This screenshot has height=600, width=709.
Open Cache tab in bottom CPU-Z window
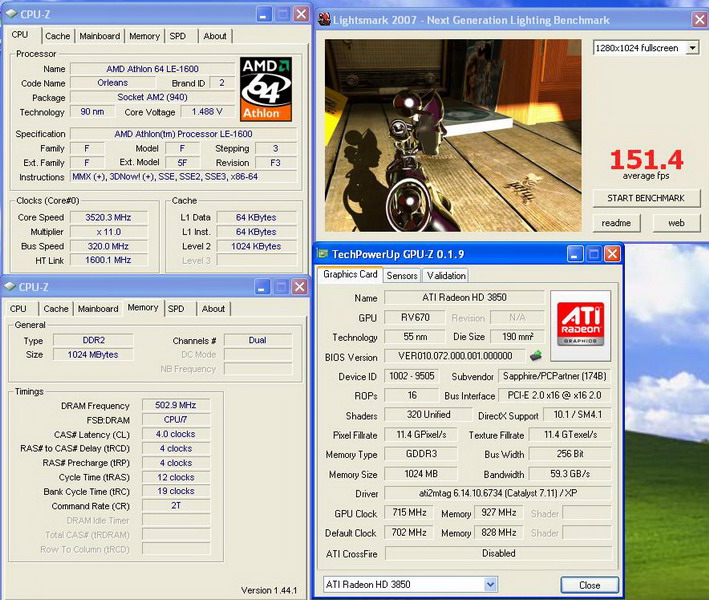coord(56,309)
